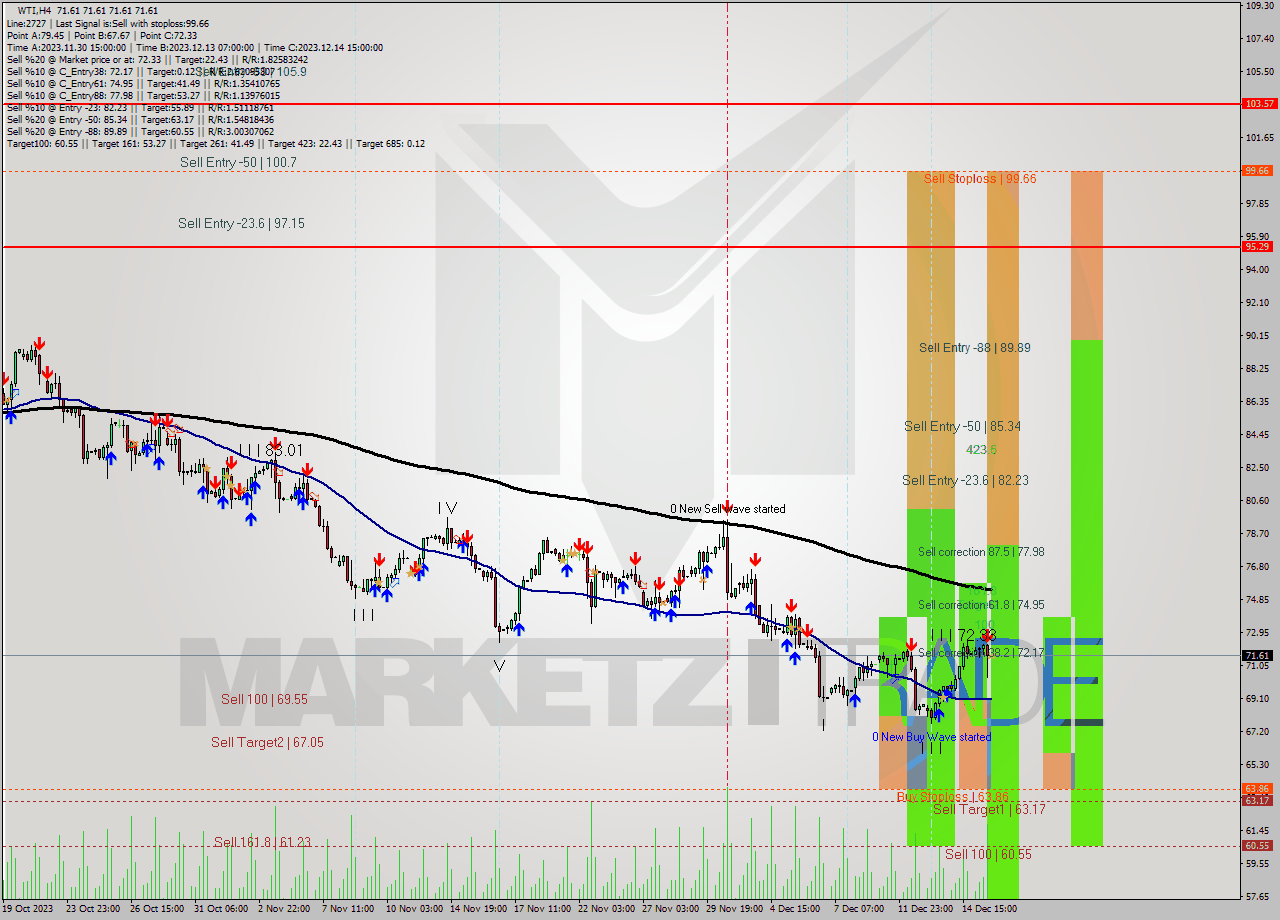1280x920 pixels.
Task: Select the 60.55 price axis tag
Action: pyautogui.click(x=1258, y=846)
